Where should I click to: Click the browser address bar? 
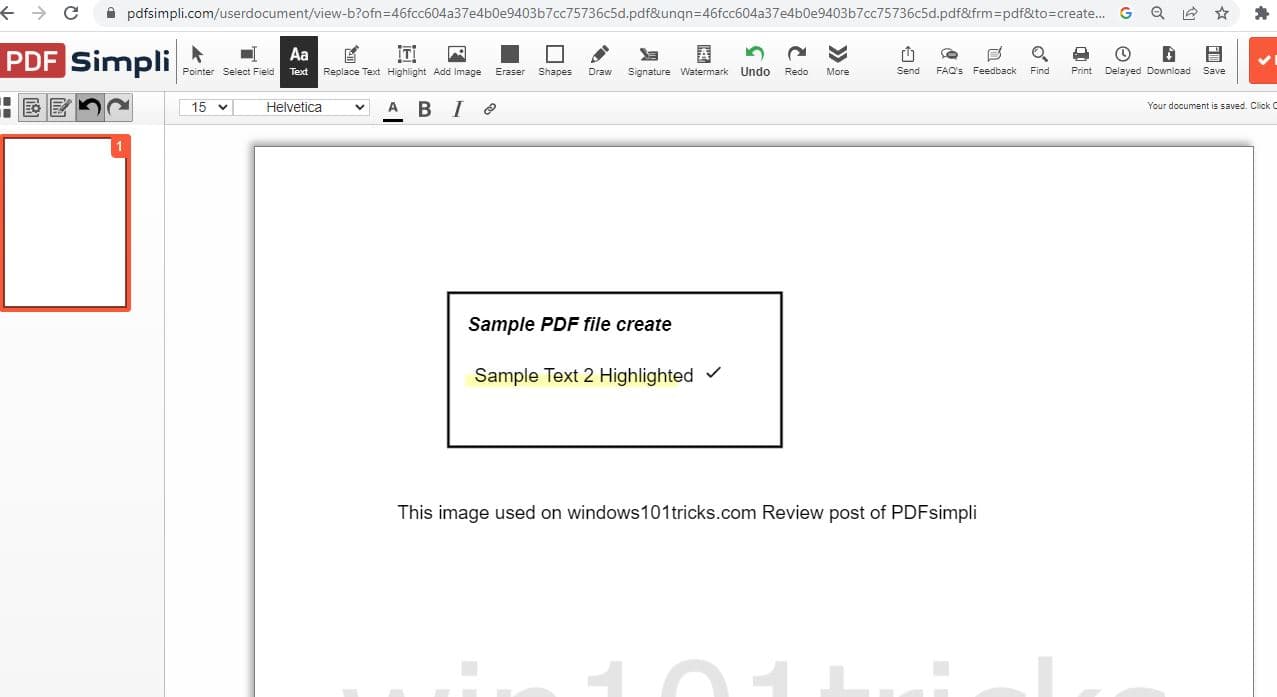615,14
